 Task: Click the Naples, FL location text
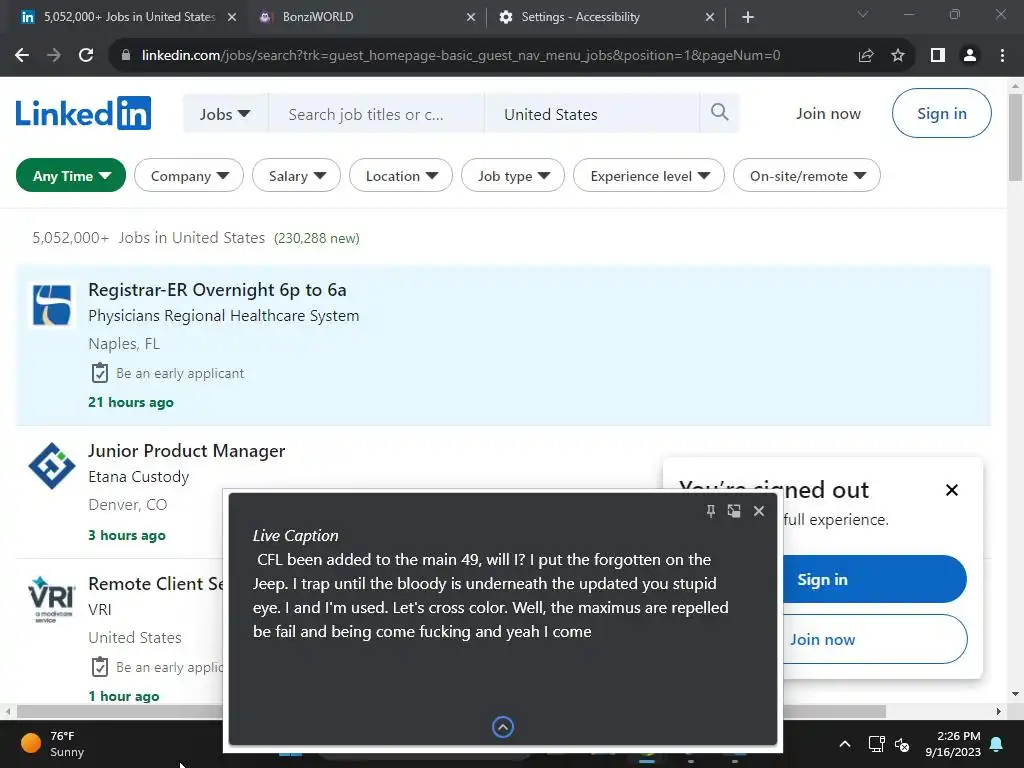pyautogui.click(x=124, y=344)
